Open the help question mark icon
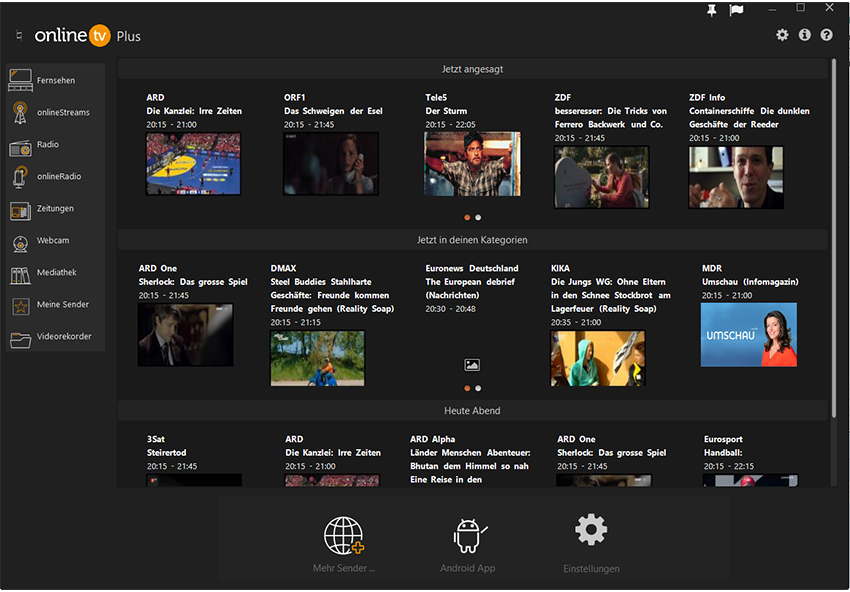The width and height of the screenshot is (850, 592). click(x=826, y=35)
